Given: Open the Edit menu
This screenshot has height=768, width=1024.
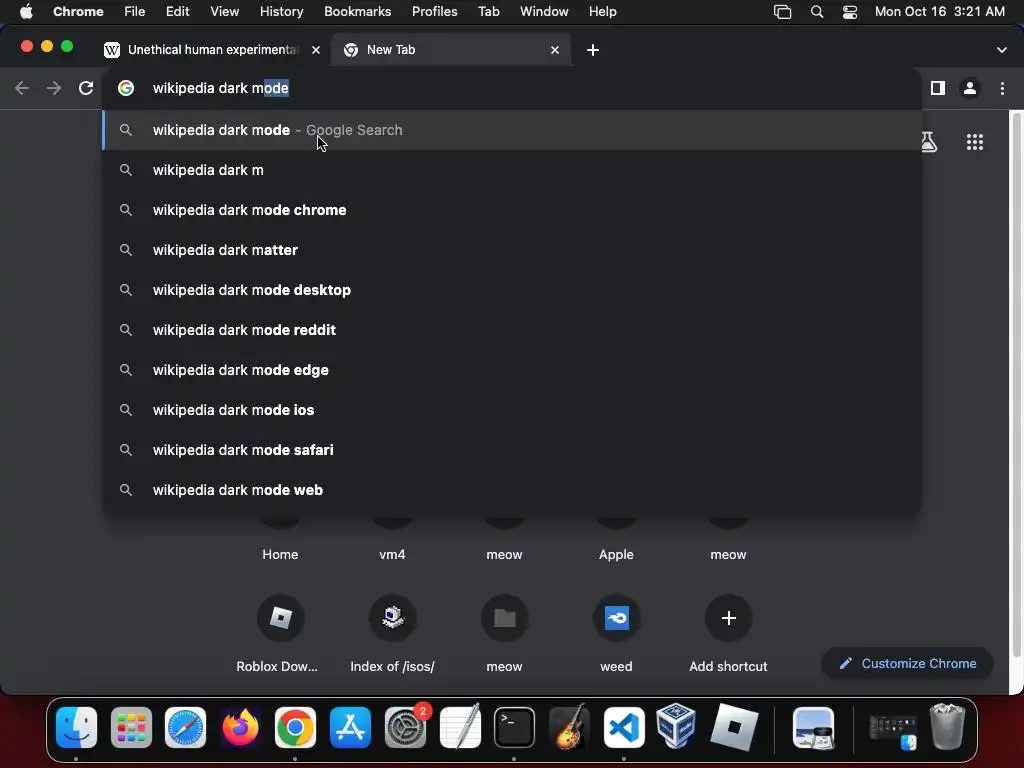Looking at the screenshot, I should pos(177,12).
